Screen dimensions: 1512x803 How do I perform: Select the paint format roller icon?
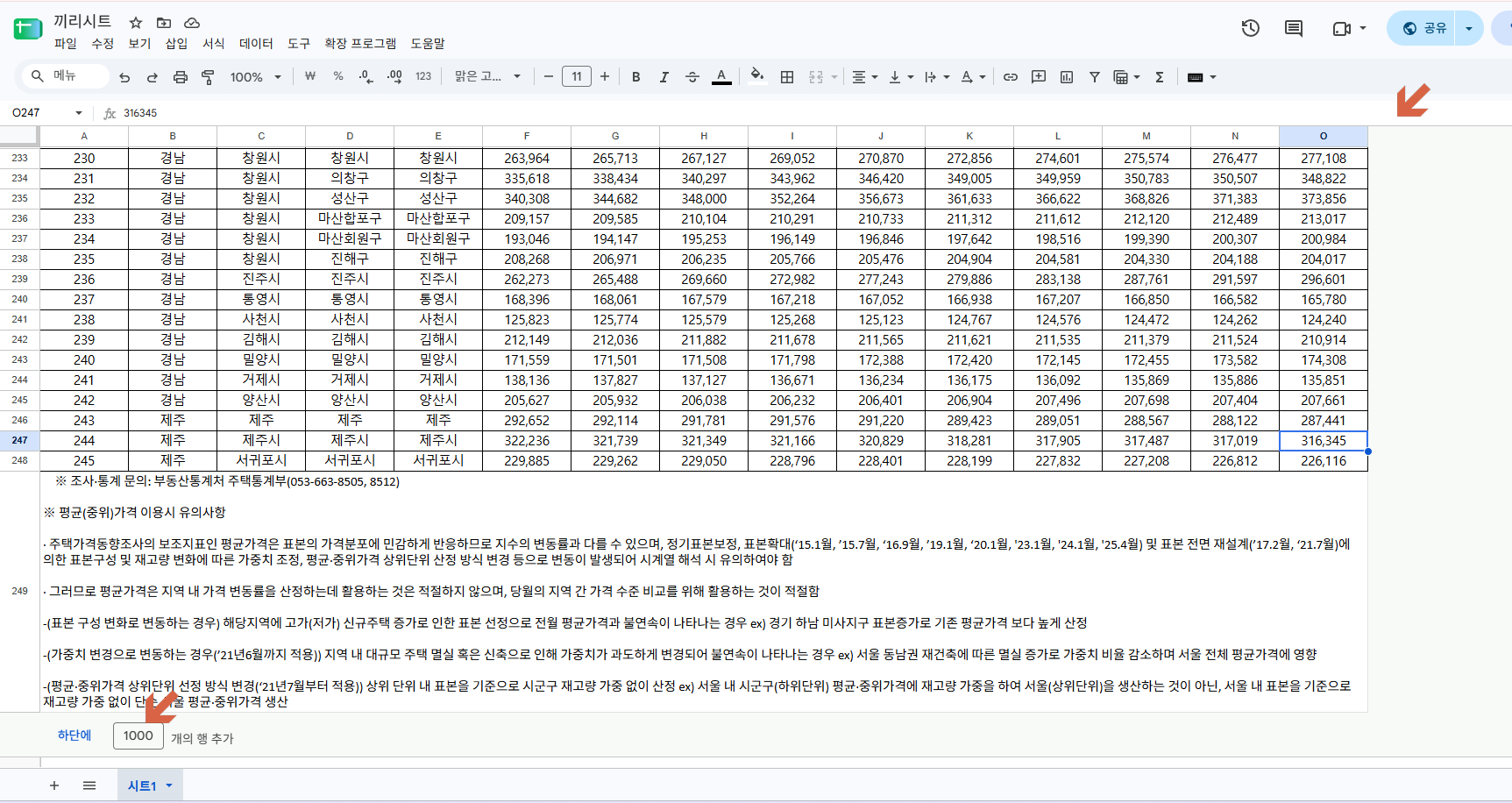tap(208, 77)
